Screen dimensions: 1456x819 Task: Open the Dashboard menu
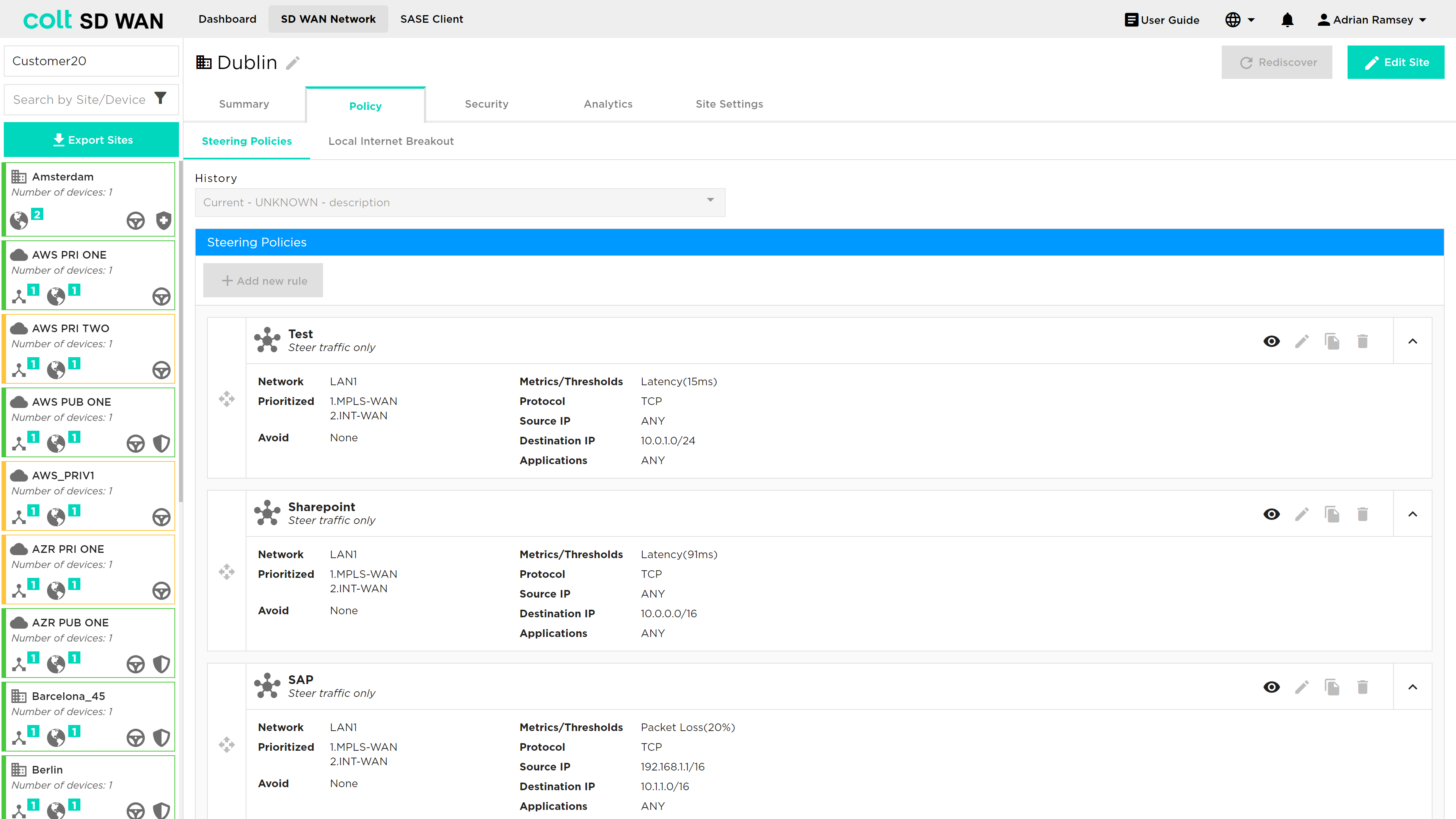pyautogui.click(x=227, y=19)
